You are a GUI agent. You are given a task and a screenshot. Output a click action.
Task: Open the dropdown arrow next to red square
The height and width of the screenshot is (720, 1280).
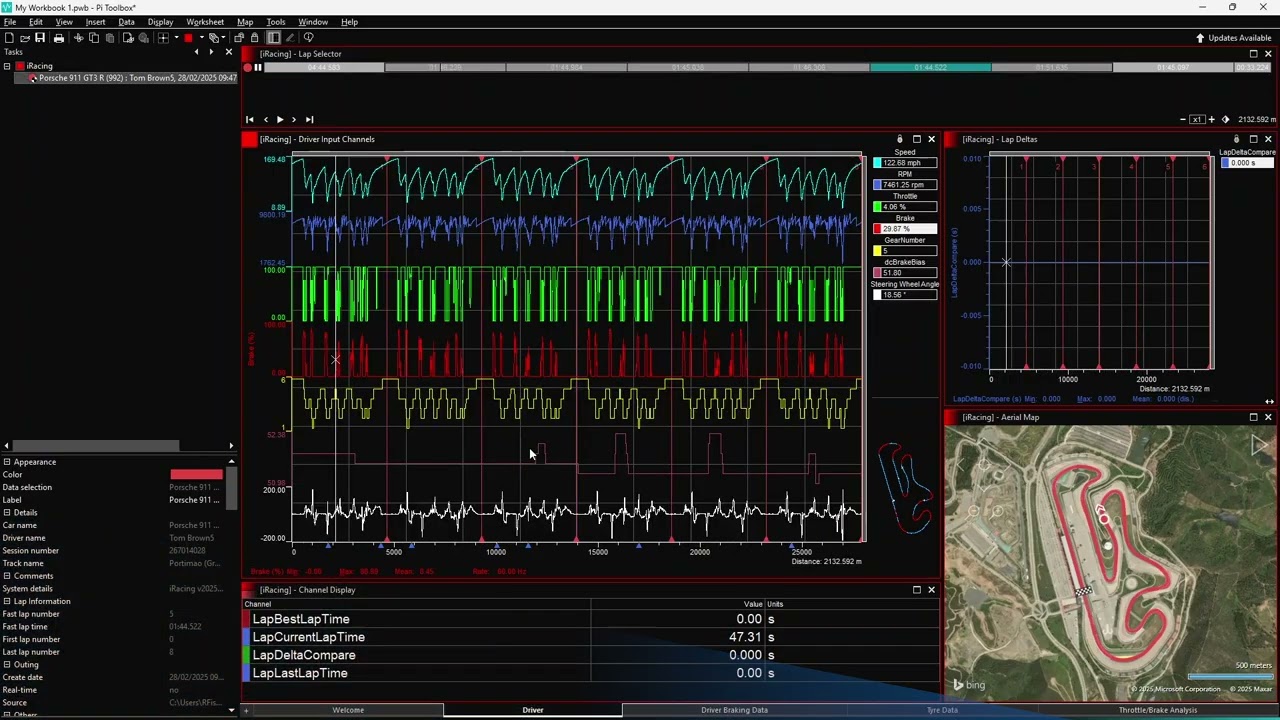point(201,38)
